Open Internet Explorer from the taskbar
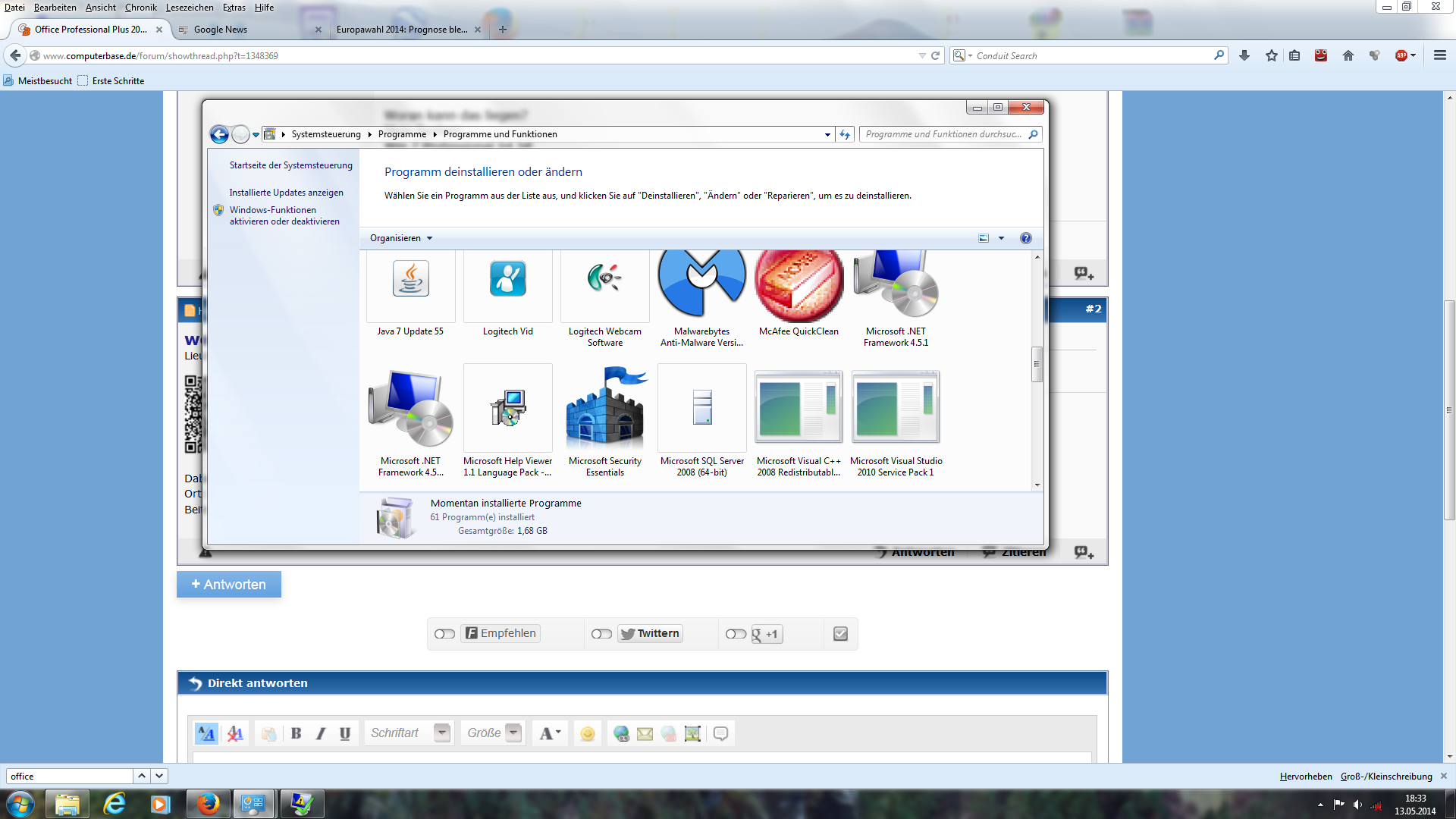 click(x=115, y=804)
